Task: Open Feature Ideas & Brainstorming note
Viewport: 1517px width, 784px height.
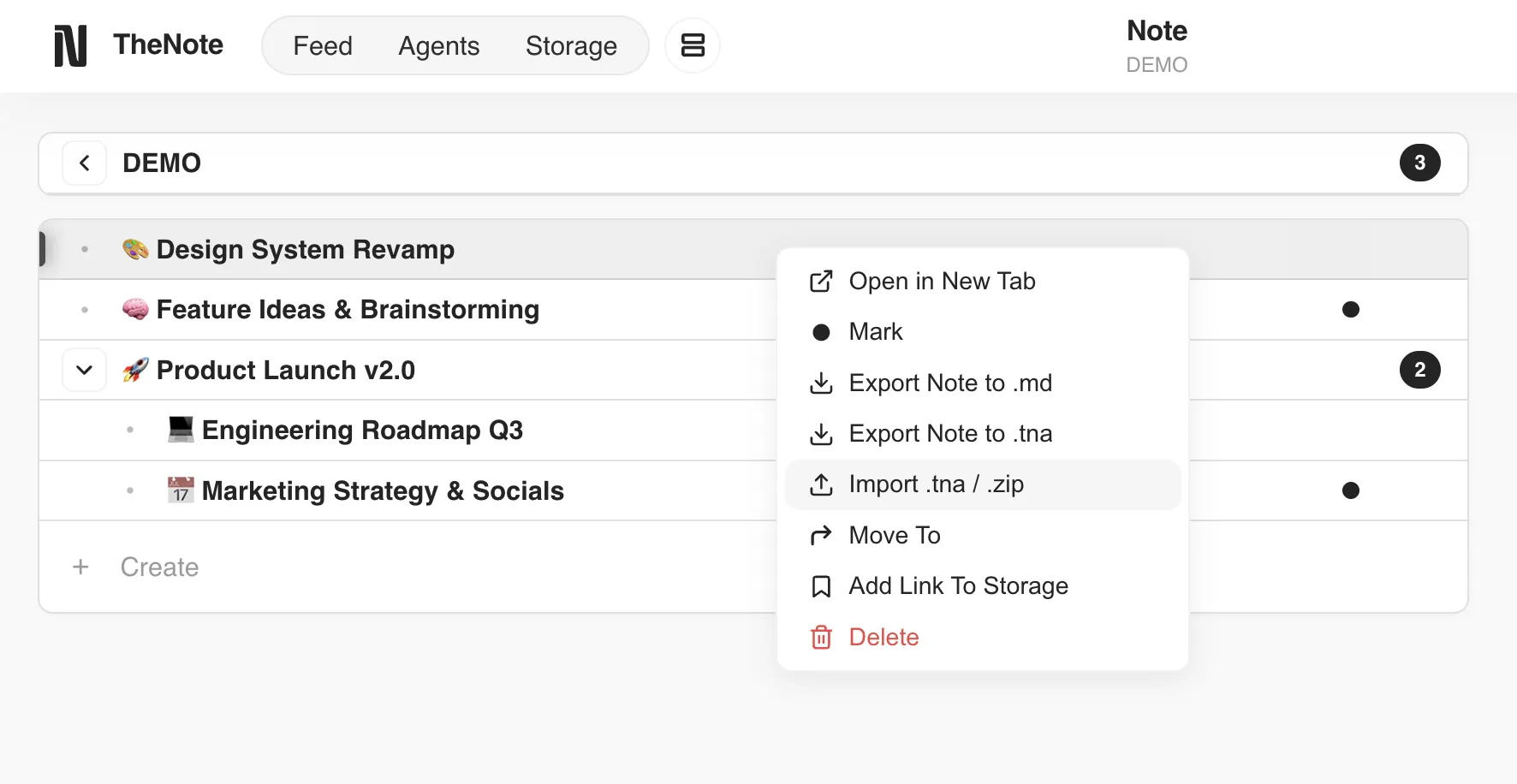Action: tap(348, 309)
